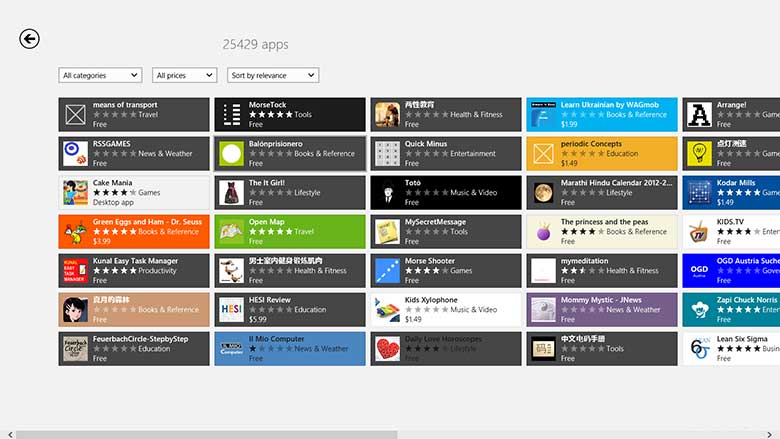This screenshot has width=780, height=439.
Task: Open the MySecretMessage app tile
Action: point(446,231)
